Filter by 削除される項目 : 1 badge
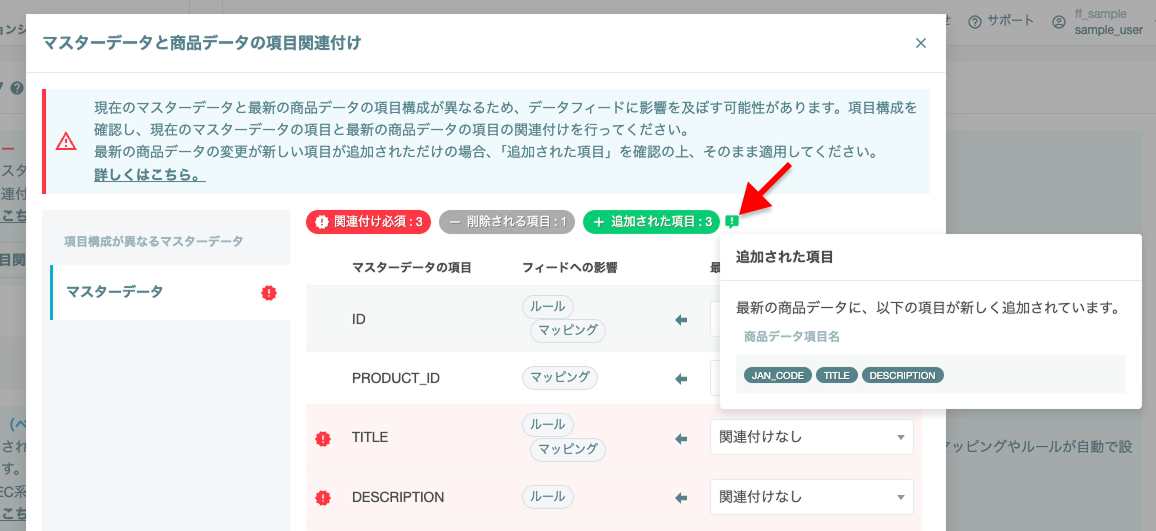 coord(506,221)
